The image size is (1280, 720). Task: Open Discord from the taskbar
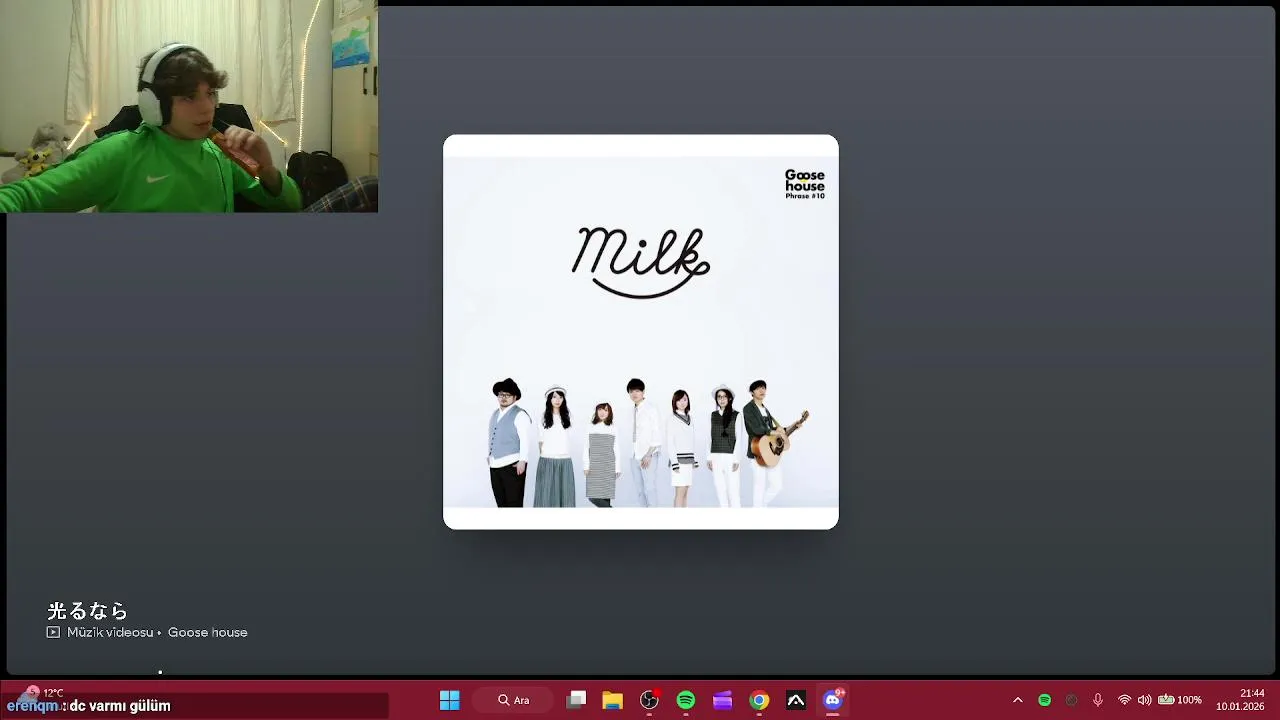click(833, 700)
